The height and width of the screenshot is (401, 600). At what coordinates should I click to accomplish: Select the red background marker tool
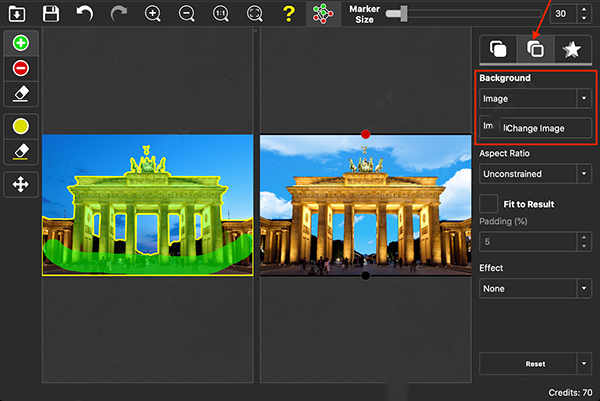point(21,68)
